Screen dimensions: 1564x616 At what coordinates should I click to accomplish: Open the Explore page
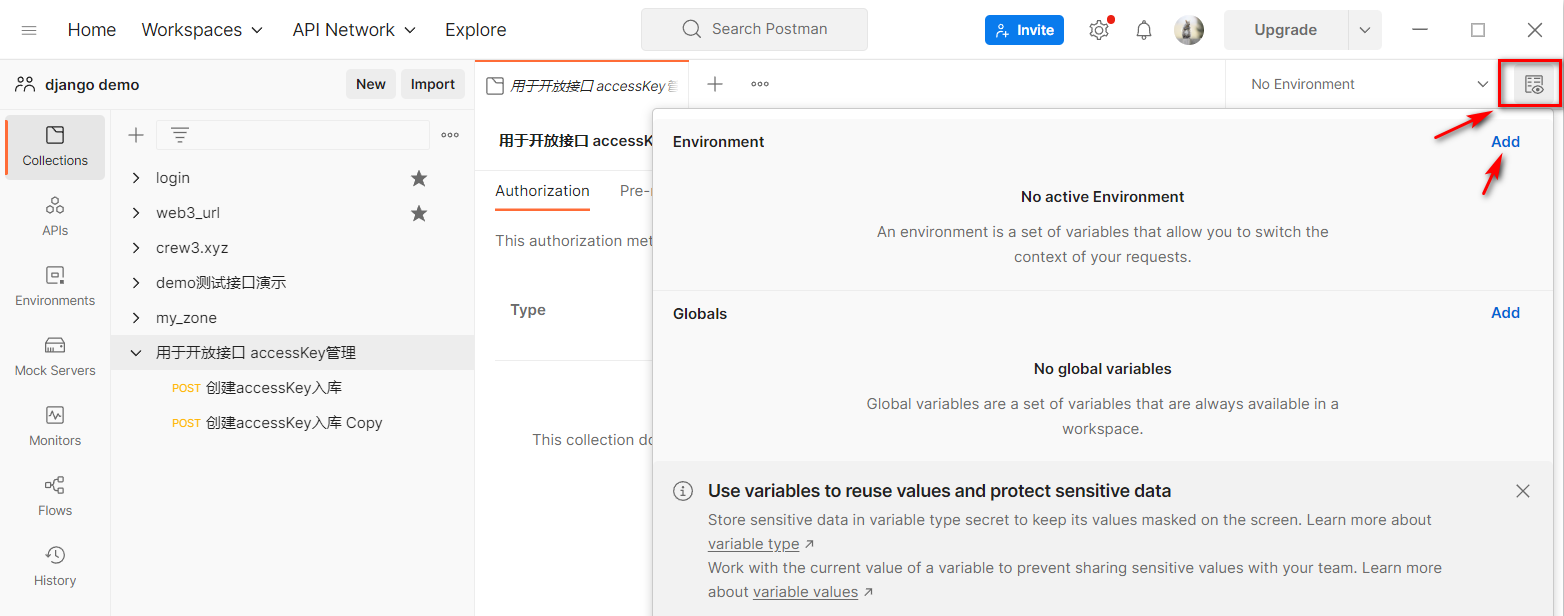pyautogui.click(x=476, y=30)
